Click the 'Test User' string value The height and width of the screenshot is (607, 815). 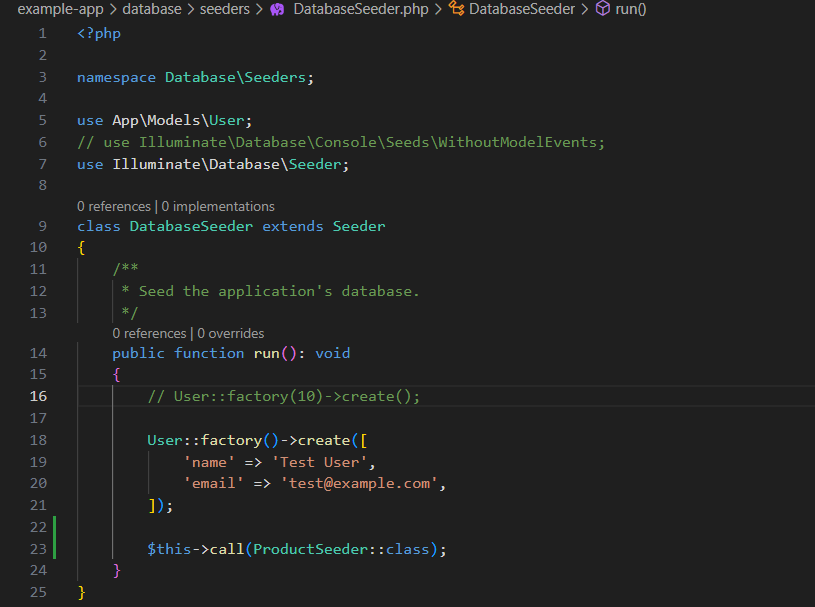[319, 463]
